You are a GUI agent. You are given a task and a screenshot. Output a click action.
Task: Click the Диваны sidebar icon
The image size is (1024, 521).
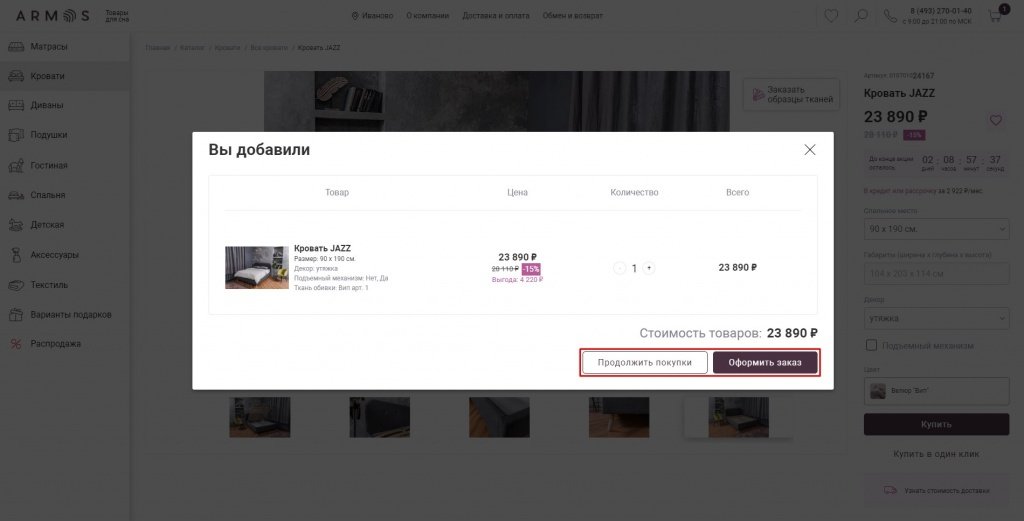[x=16, y=105]
